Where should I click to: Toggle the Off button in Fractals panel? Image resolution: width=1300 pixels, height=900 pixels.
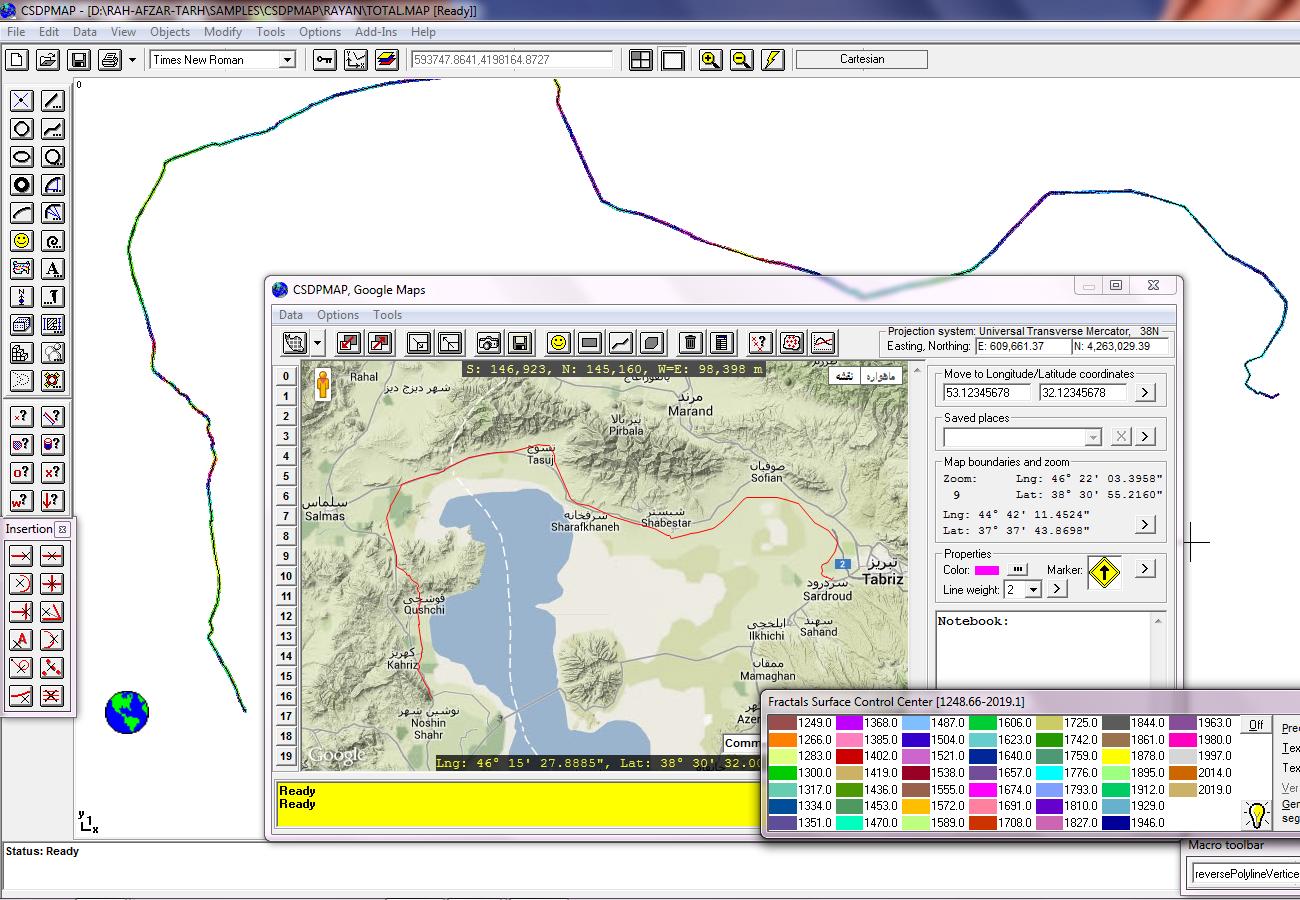pyautogui.click(x=1256, y=725)
